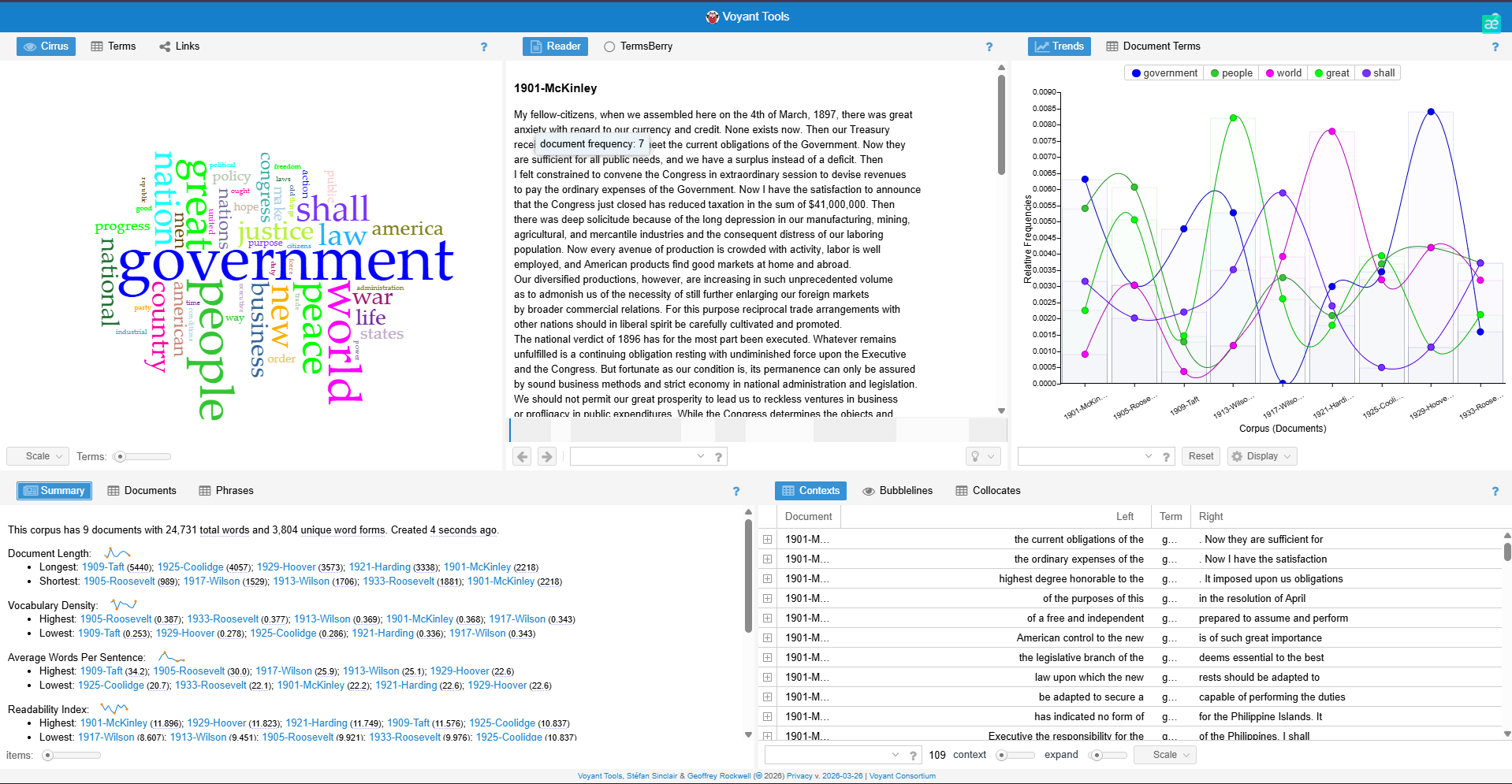
Task: Click the accessibility icon in top-right corner
Action: [x=1491, y=23]
